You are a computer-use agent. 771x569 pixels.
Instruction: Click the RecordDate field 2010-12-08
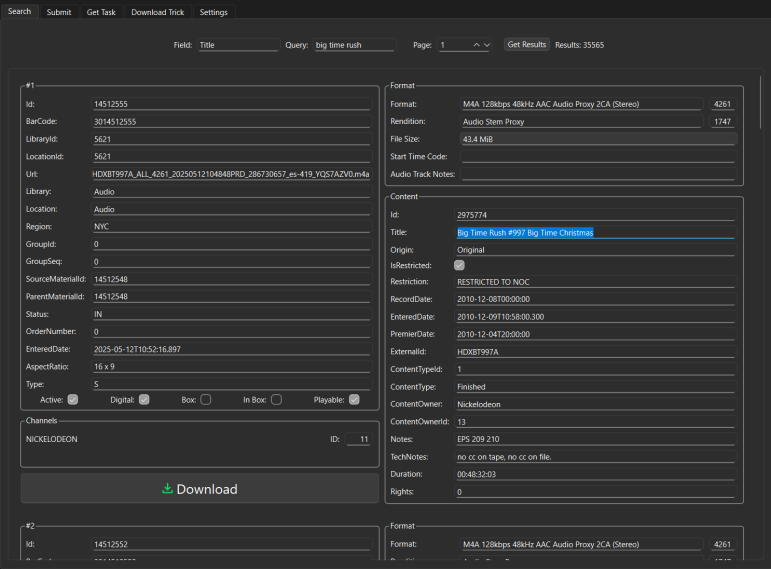click(595, 299)
